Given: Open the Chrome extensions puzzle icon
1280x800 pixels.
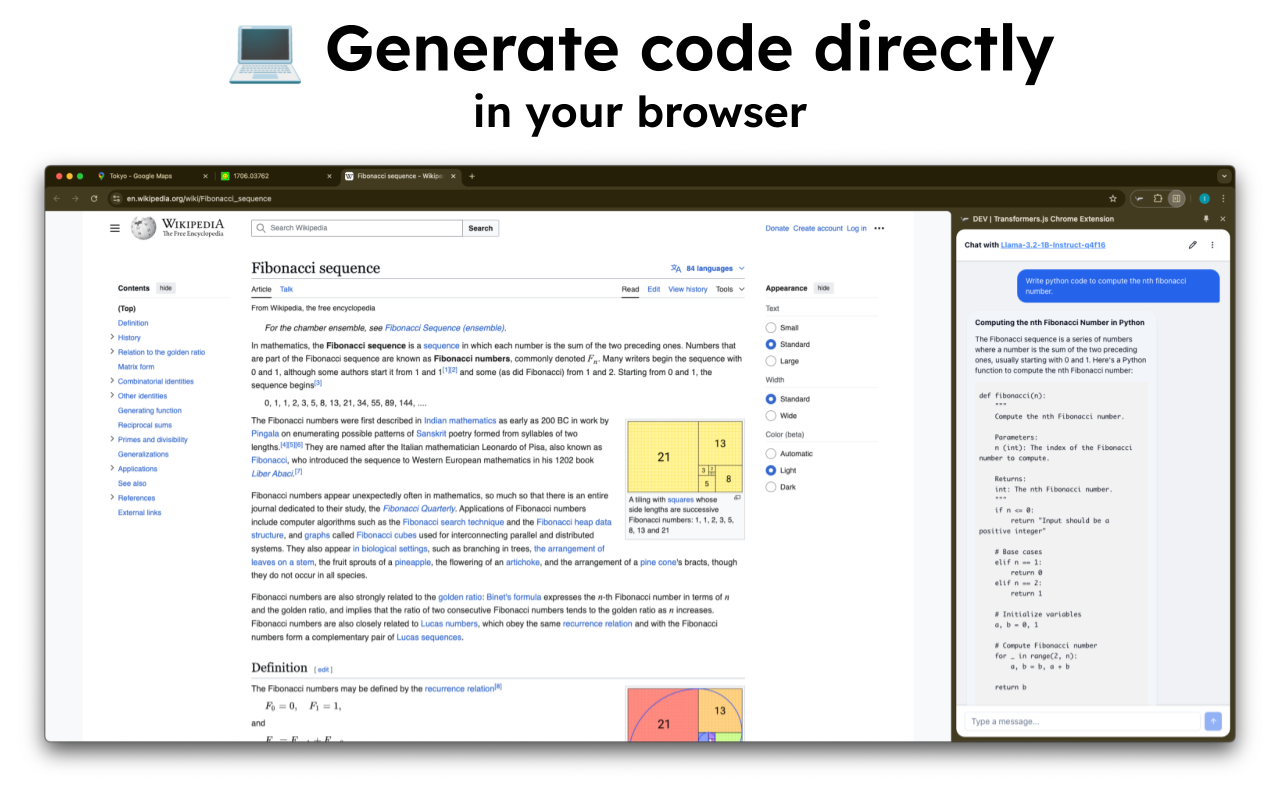Looking at the screenshot, I should pyautogui.click(x=1158, y=198).
